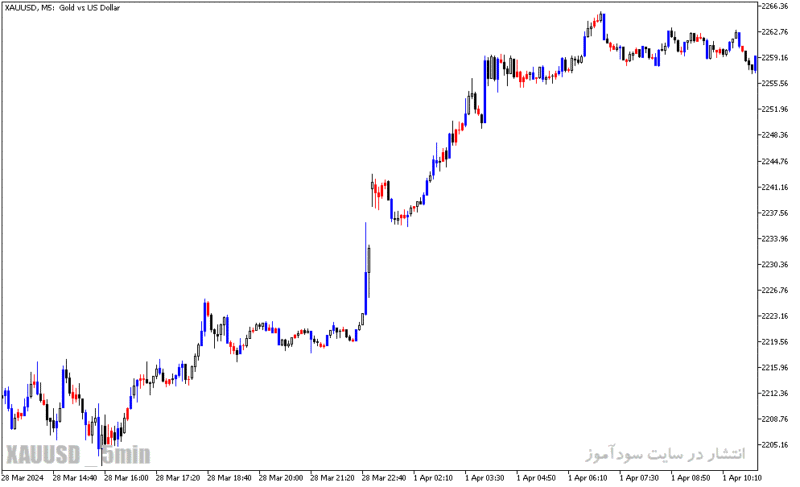Click the 2259.16 price scale label

774,58
